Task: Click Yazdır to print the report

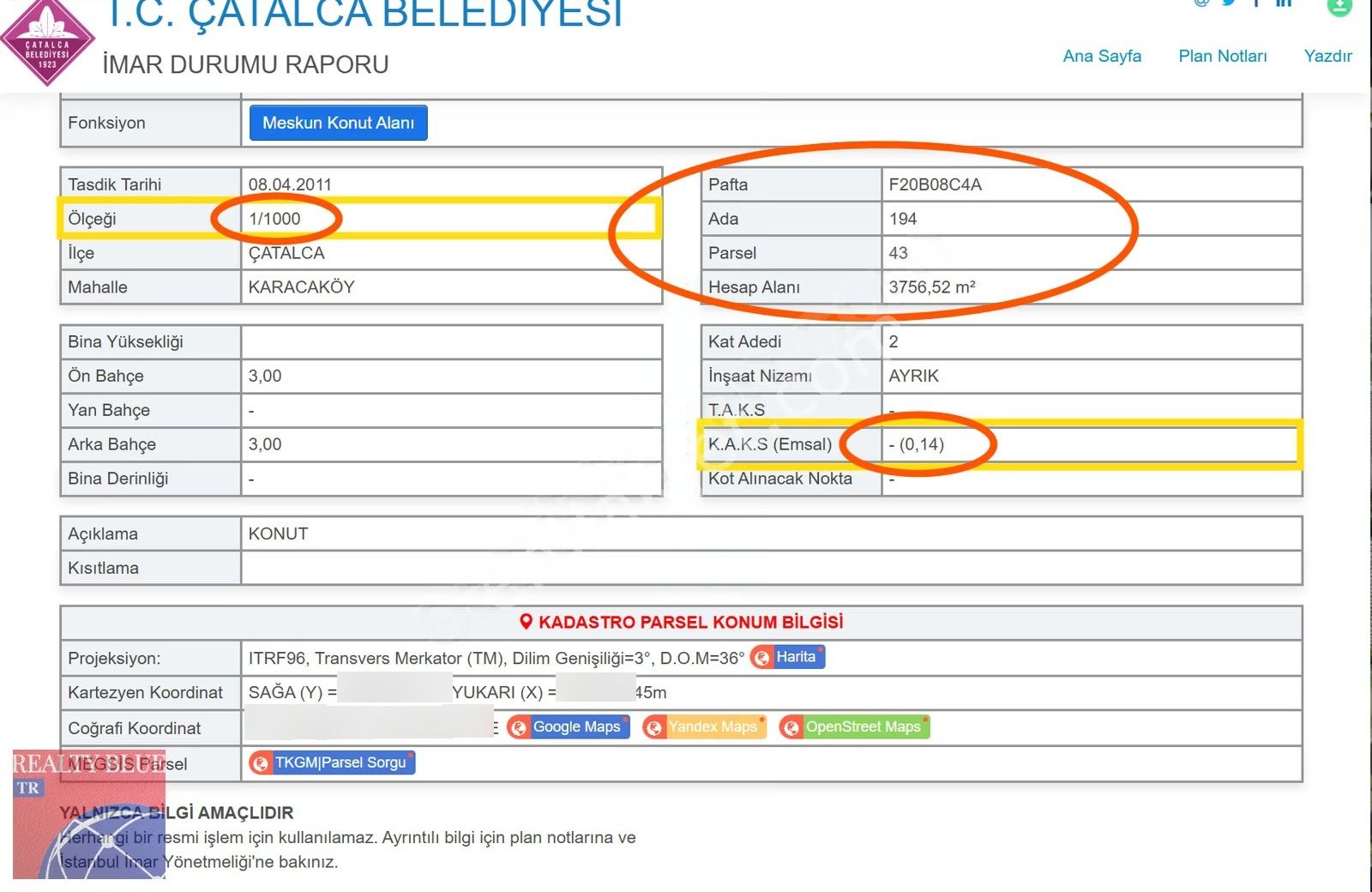Action: coord(1327,56)
